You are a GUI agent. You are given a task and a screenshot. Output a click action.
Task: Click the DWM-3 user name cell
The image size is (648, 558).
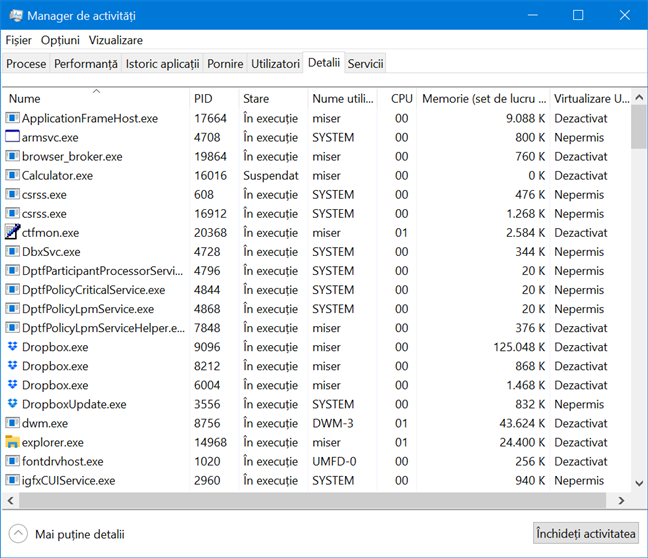(333, 423)
